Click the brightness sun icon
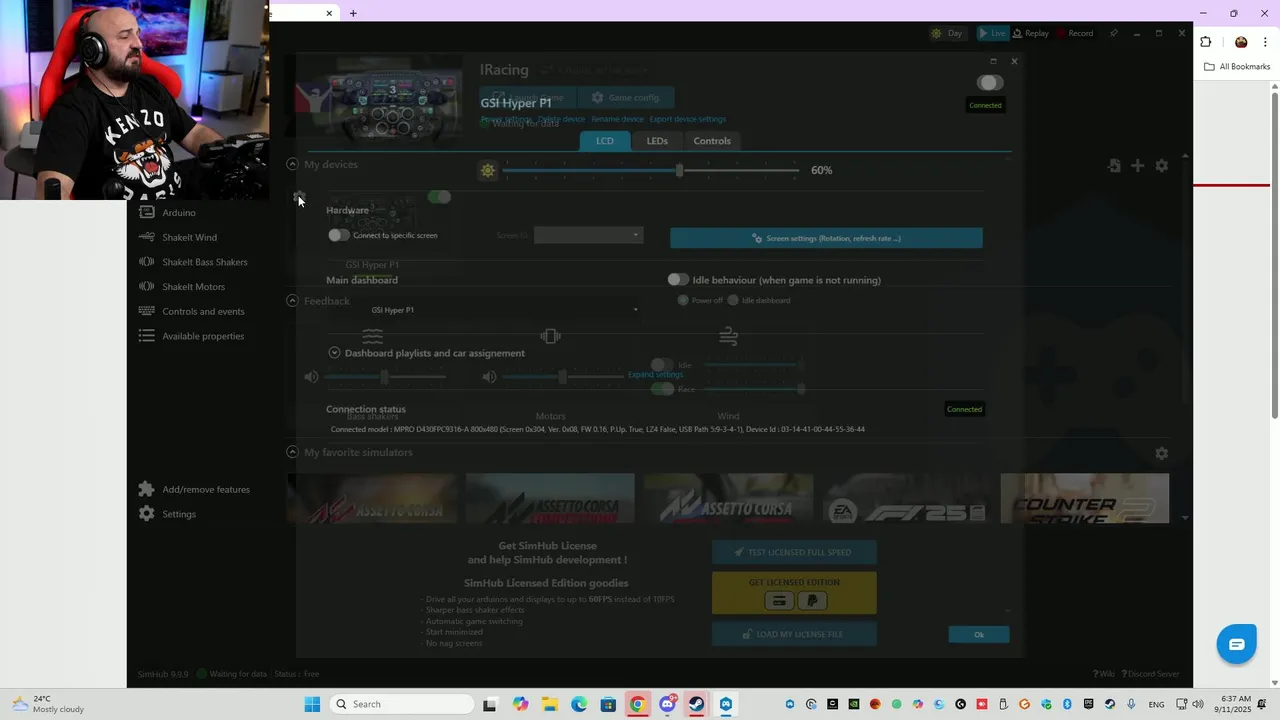The width and height of the screenshot is (1280, 720). [487, 170]
